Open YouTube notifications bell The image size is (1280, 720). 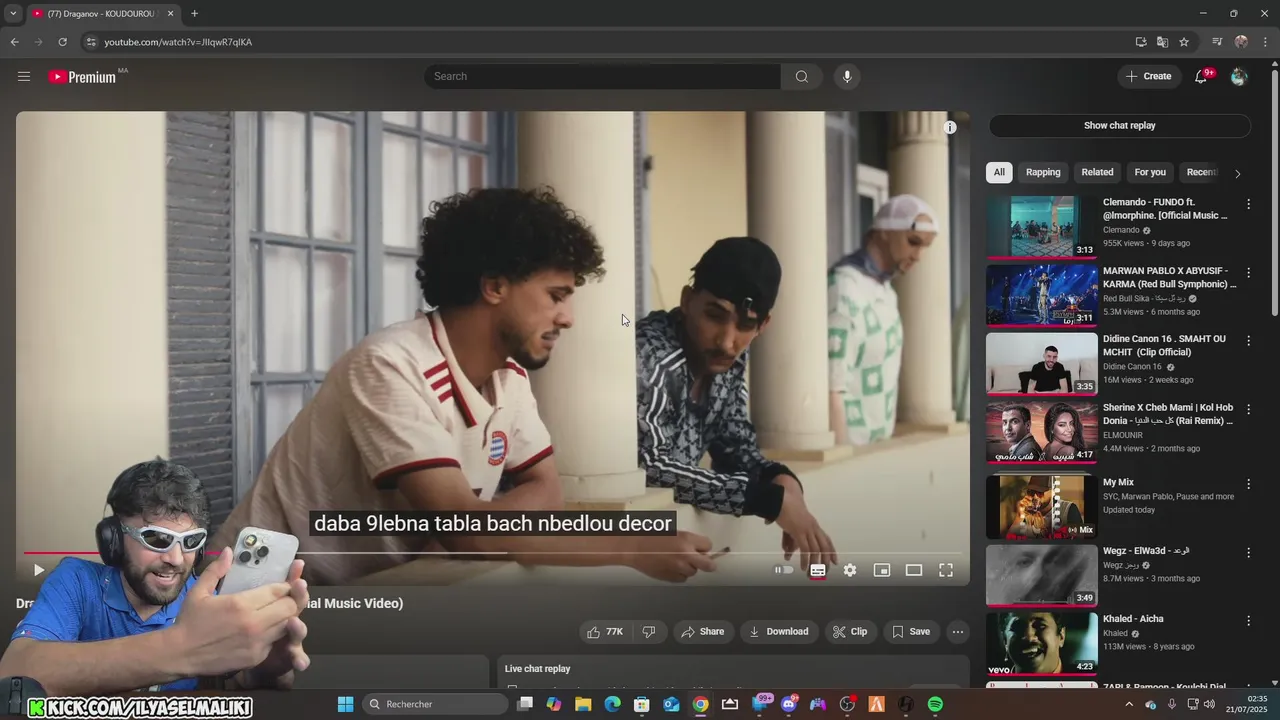pos(1202,77)
